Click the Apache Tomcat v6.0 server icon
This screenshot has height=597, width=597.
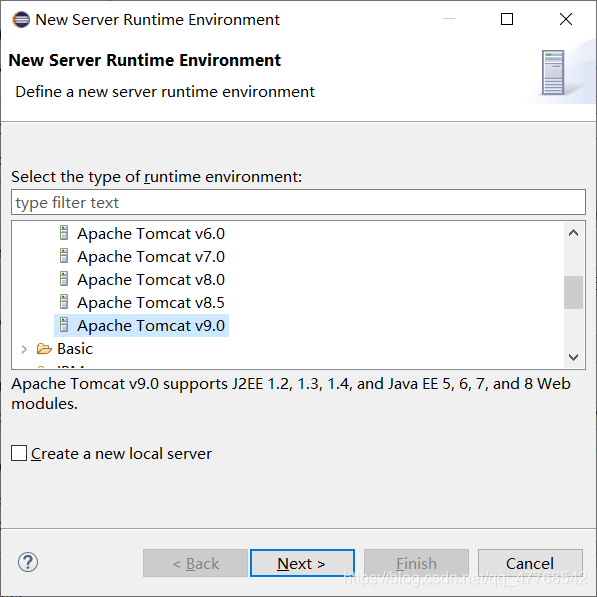click(64, 233)
